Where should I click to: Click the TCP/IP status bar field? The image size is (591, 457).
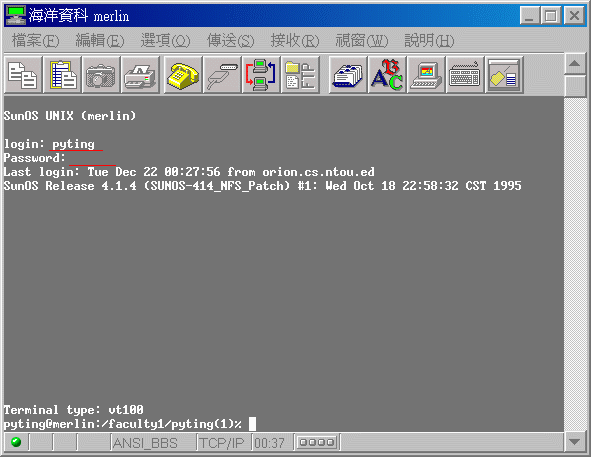(223, 442)
